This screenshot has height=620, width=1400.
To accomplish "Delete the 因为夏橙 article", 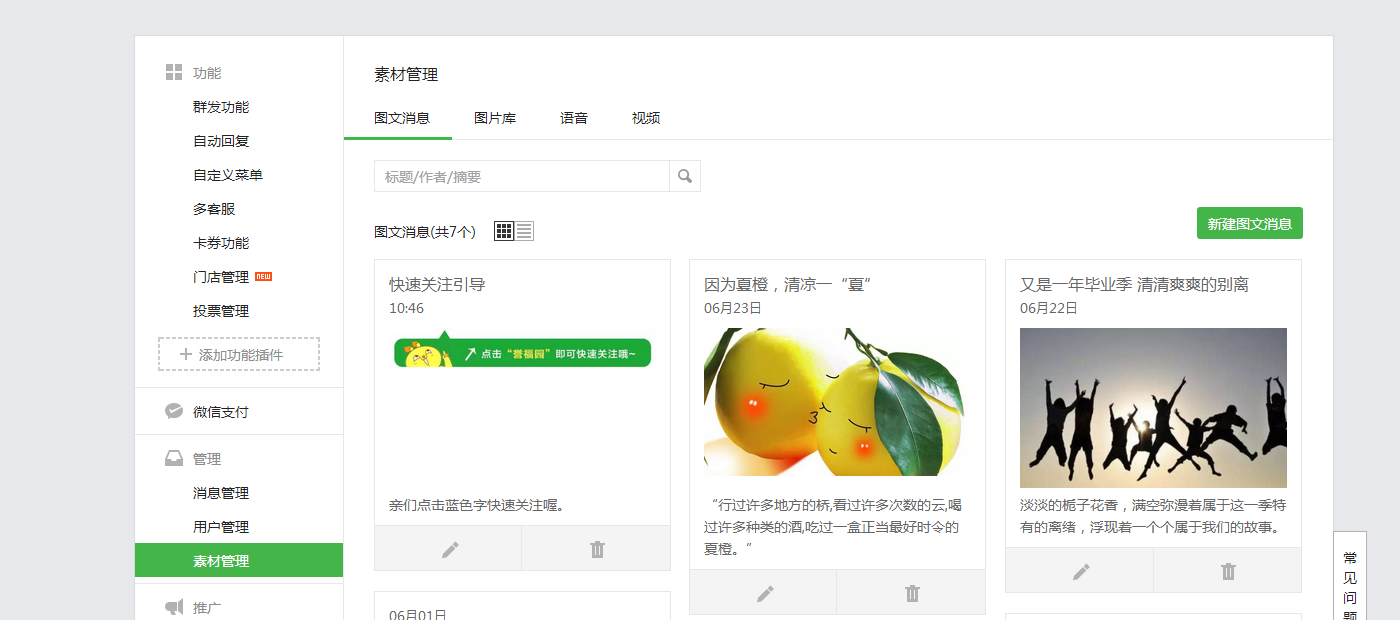I will click(912, 593).
